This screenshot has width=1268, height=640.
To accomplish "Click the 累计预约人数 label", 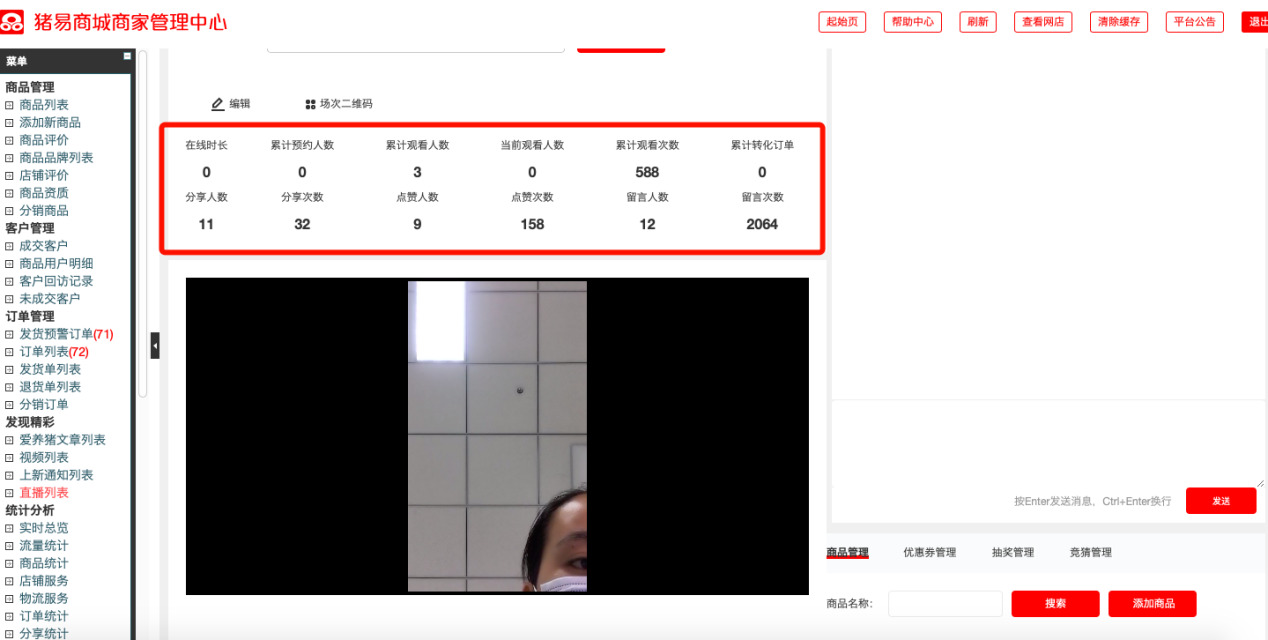I will pos(302,145).
